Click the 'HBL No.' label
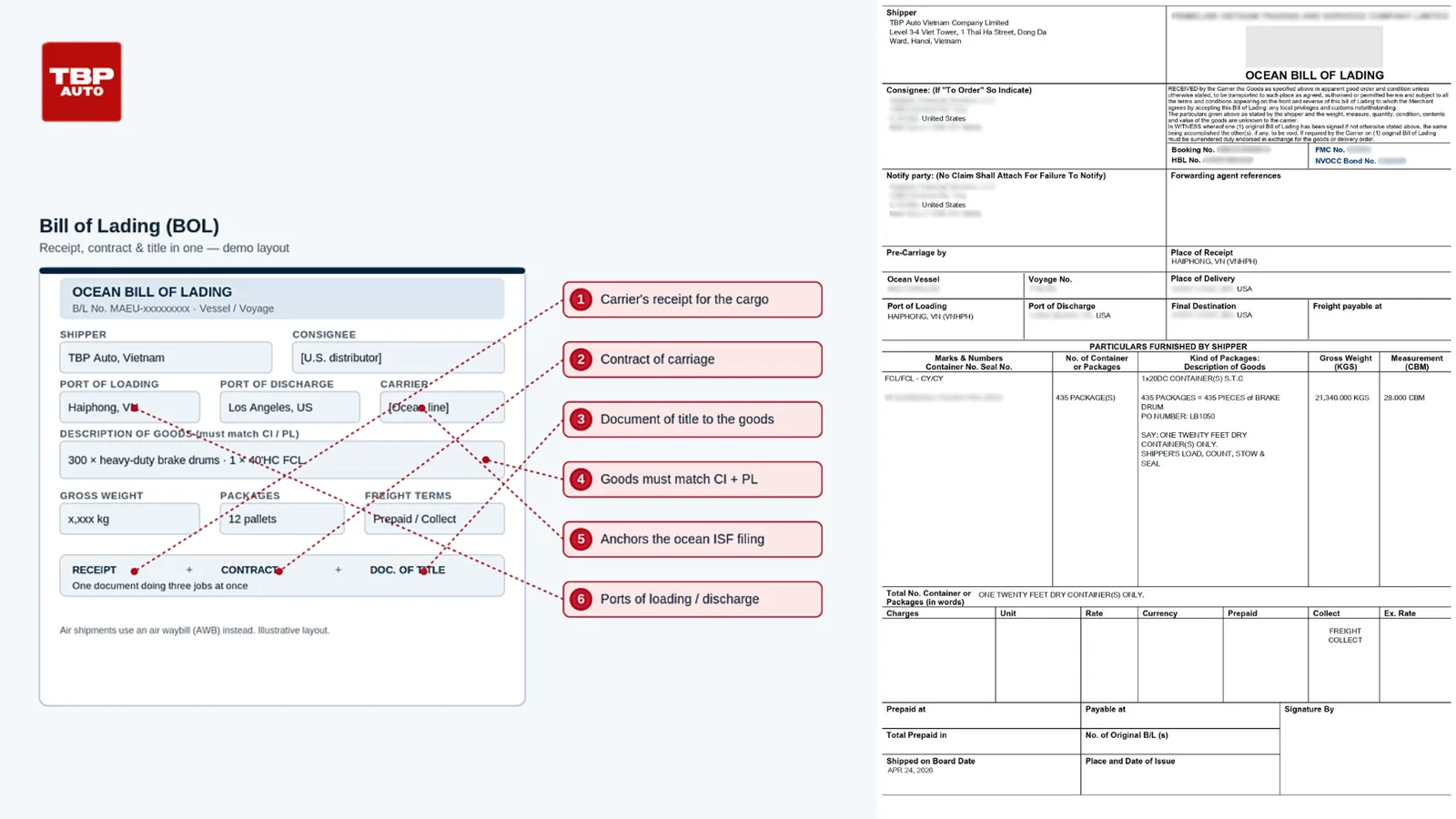Viewport: 1456px width, 819px height. coord(1186,160)
